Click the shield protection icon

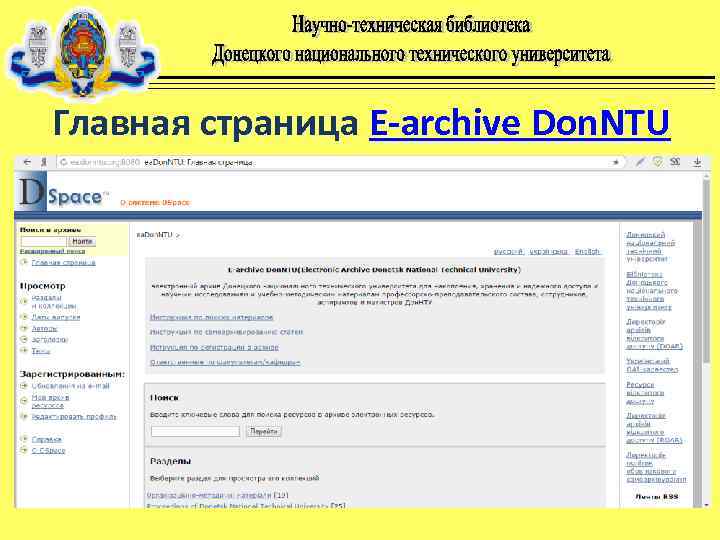tap(658, 162)
